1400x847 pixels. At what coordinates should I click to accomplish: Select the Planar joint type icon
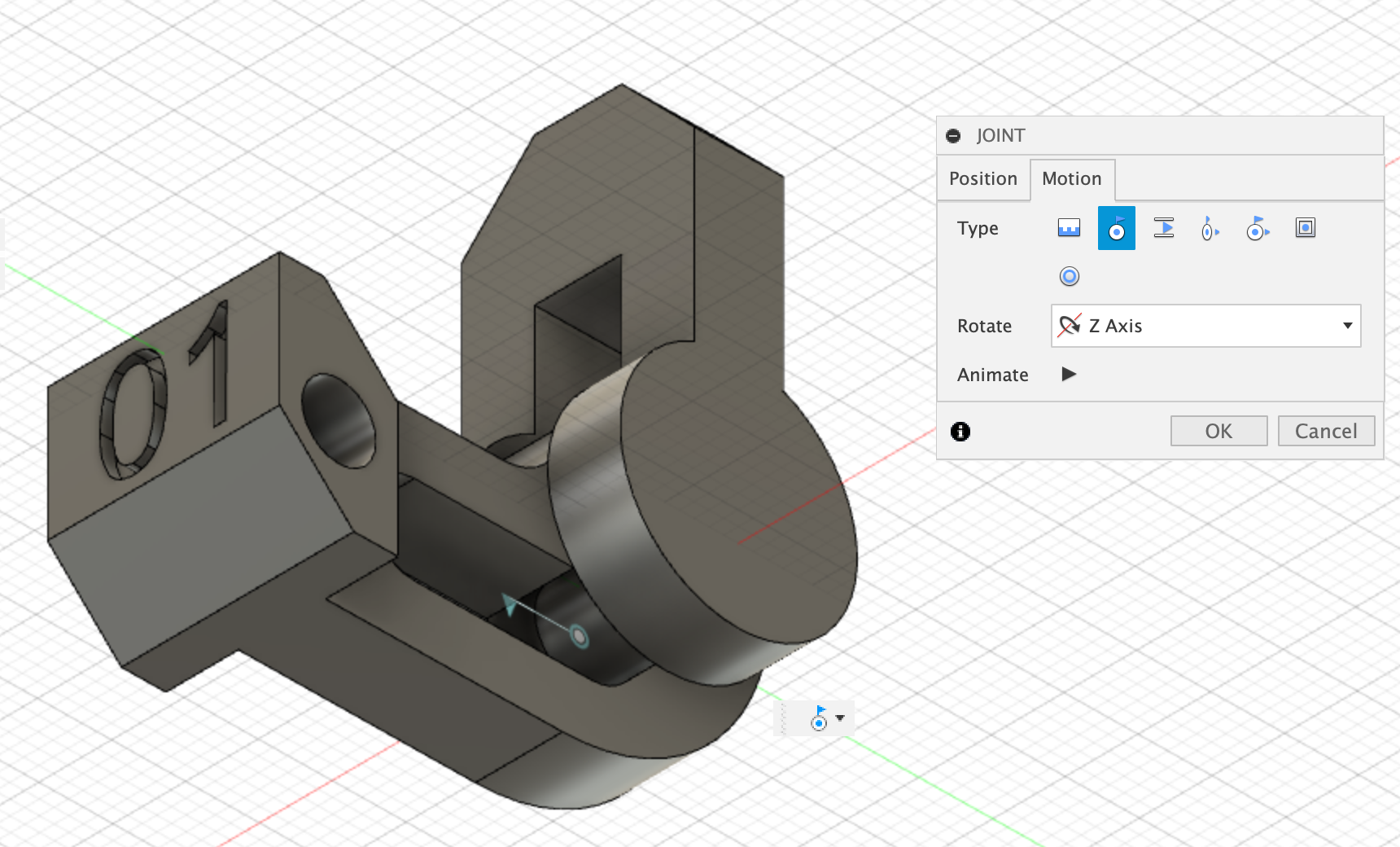tap(1306, 228)
